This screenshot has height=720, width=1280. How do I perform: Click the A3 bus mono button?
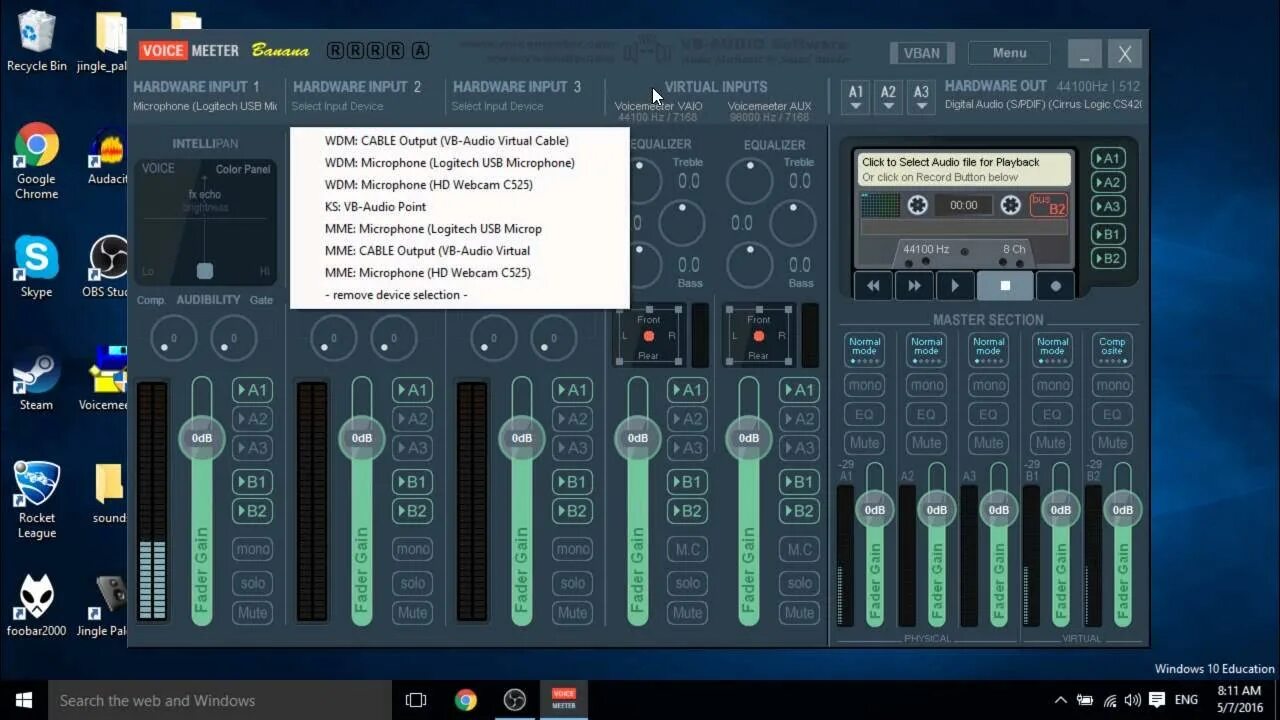coord(988,385)
